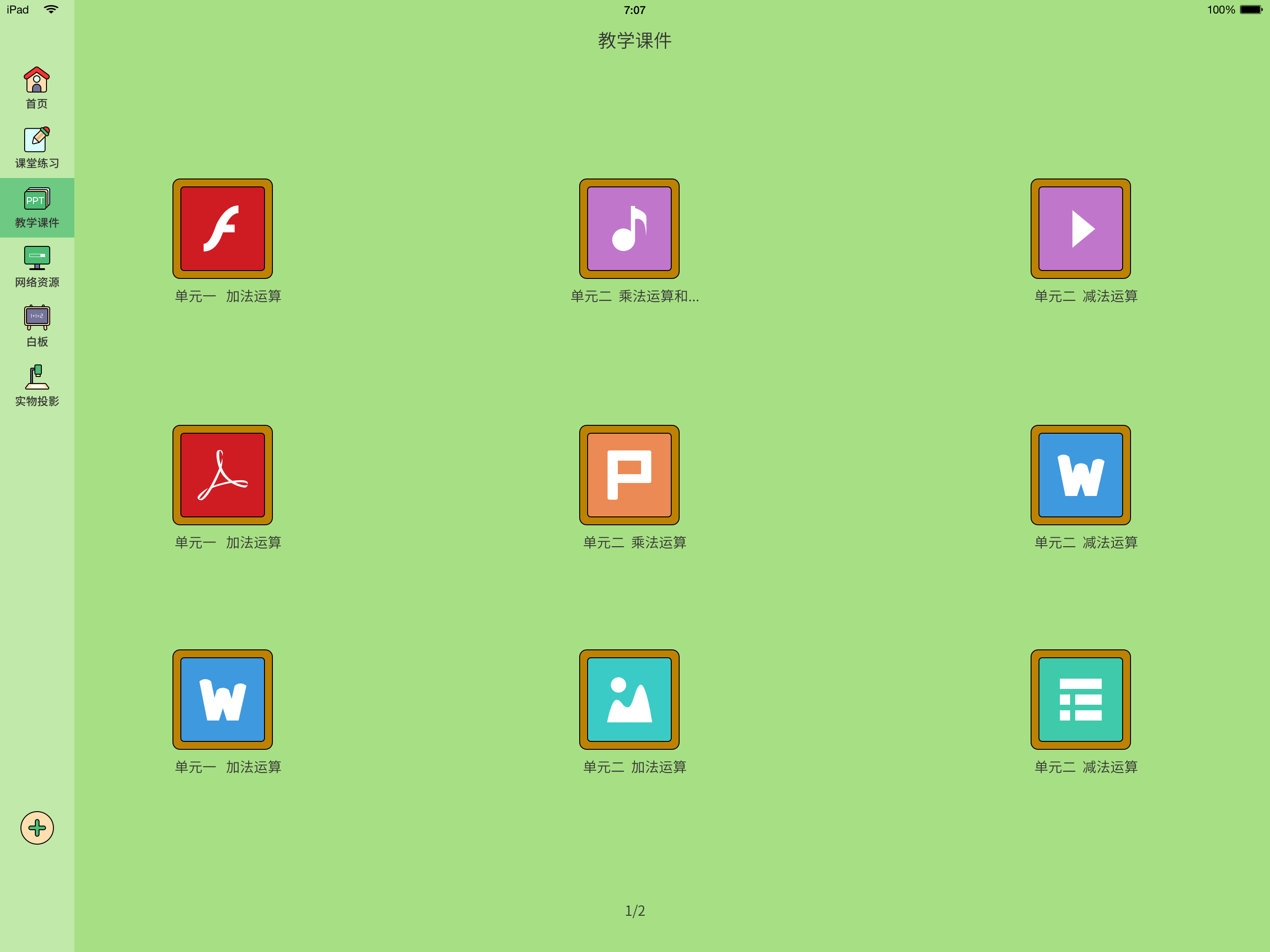The image size is (1270, 952).
Task: Click label 单元二 加法运算 under the image icon
Action: point(635,767)
